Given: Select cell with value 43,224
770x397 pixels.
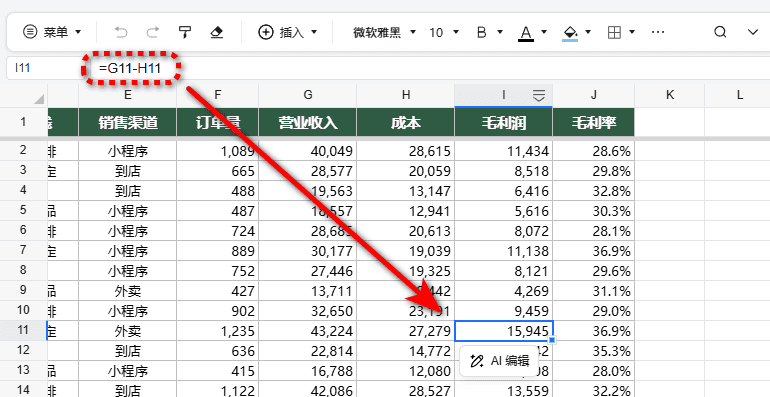Looking at the screenshot, I should 308,331.
